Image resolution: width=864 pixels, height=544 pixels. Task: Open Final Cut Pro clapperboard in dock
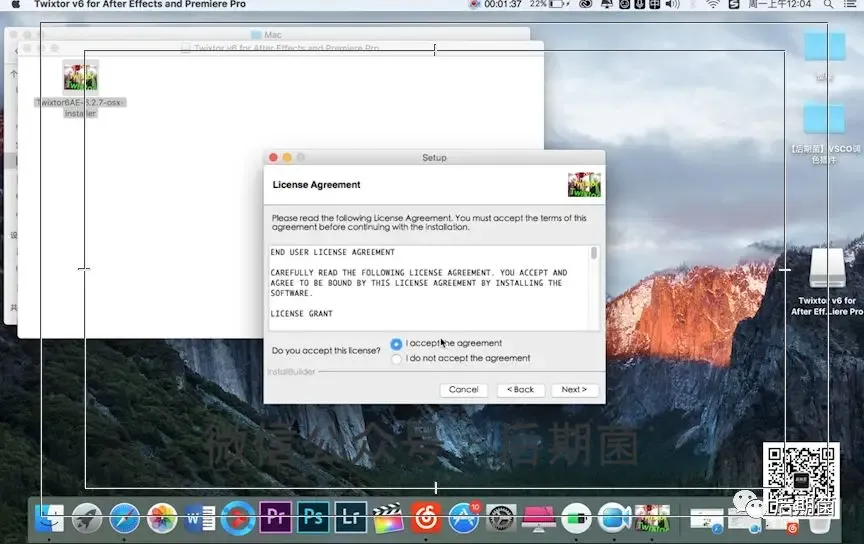coord(388,518)
